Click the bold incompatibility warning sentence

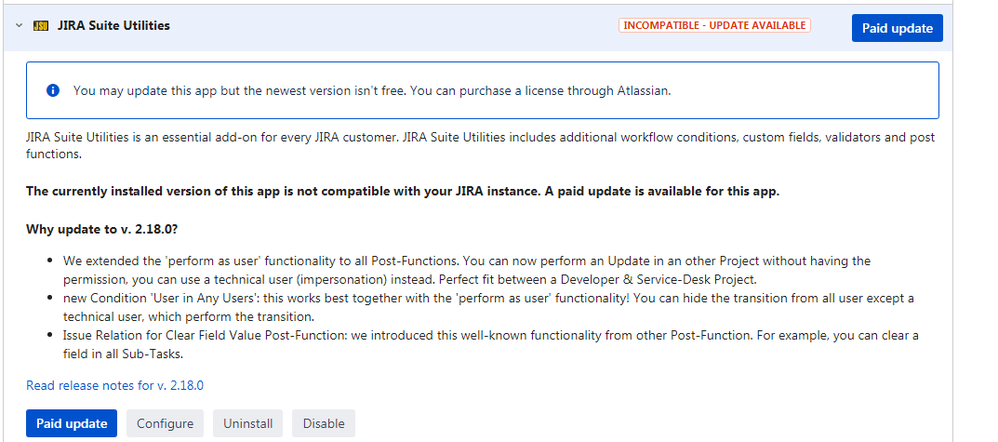click(x=402, y=192)
